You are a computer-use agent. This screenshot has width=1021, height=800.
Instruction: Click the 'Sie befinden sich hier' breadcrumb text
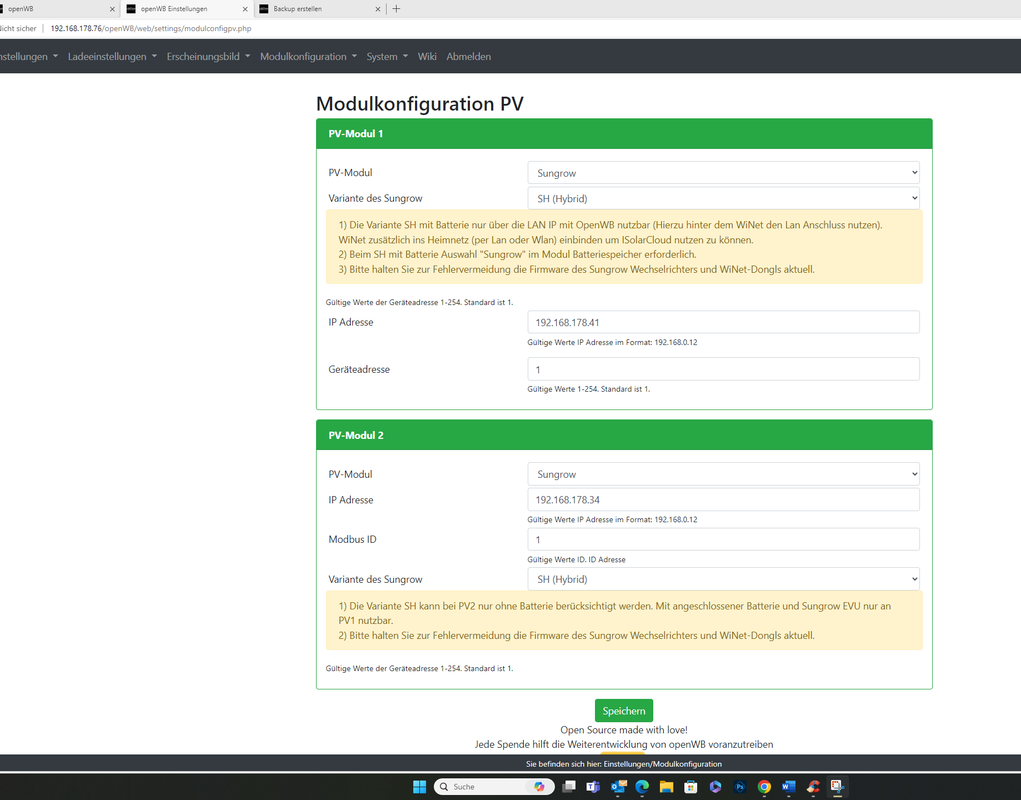pos(624,764)
